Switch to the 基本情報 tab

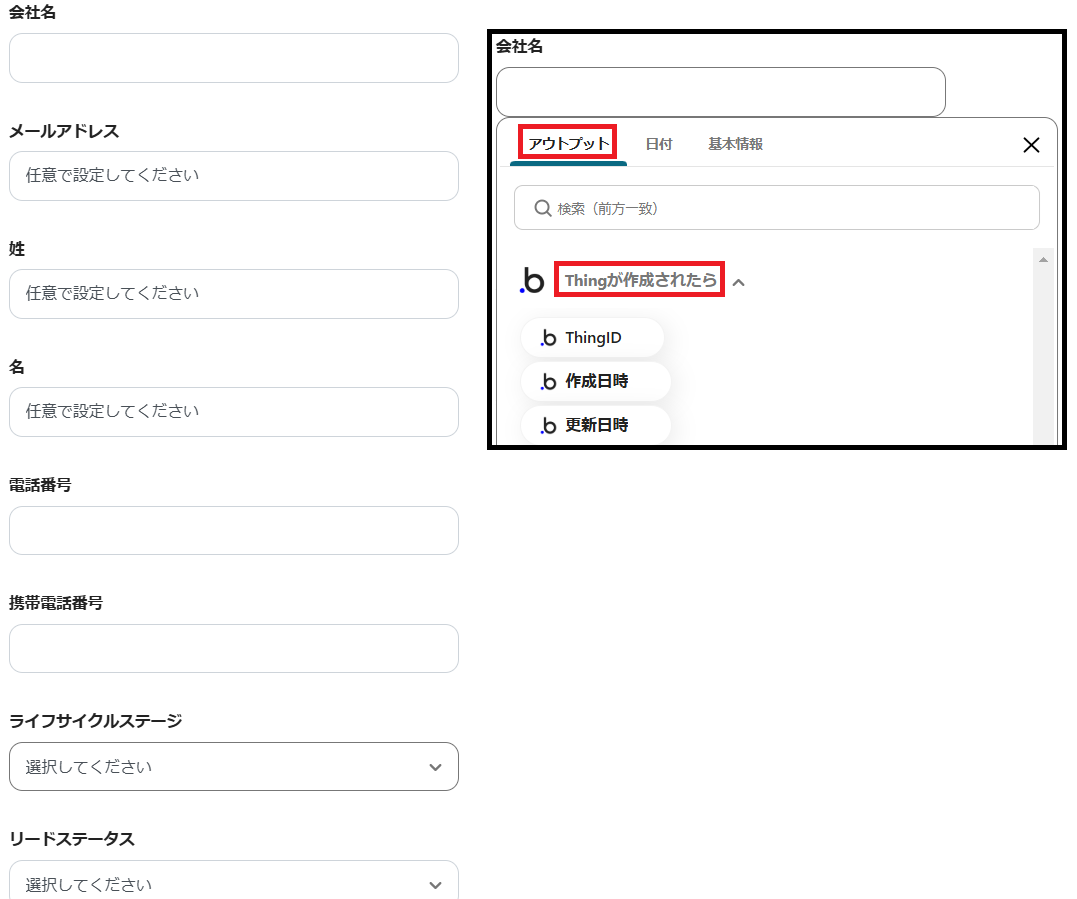[735, 144]
